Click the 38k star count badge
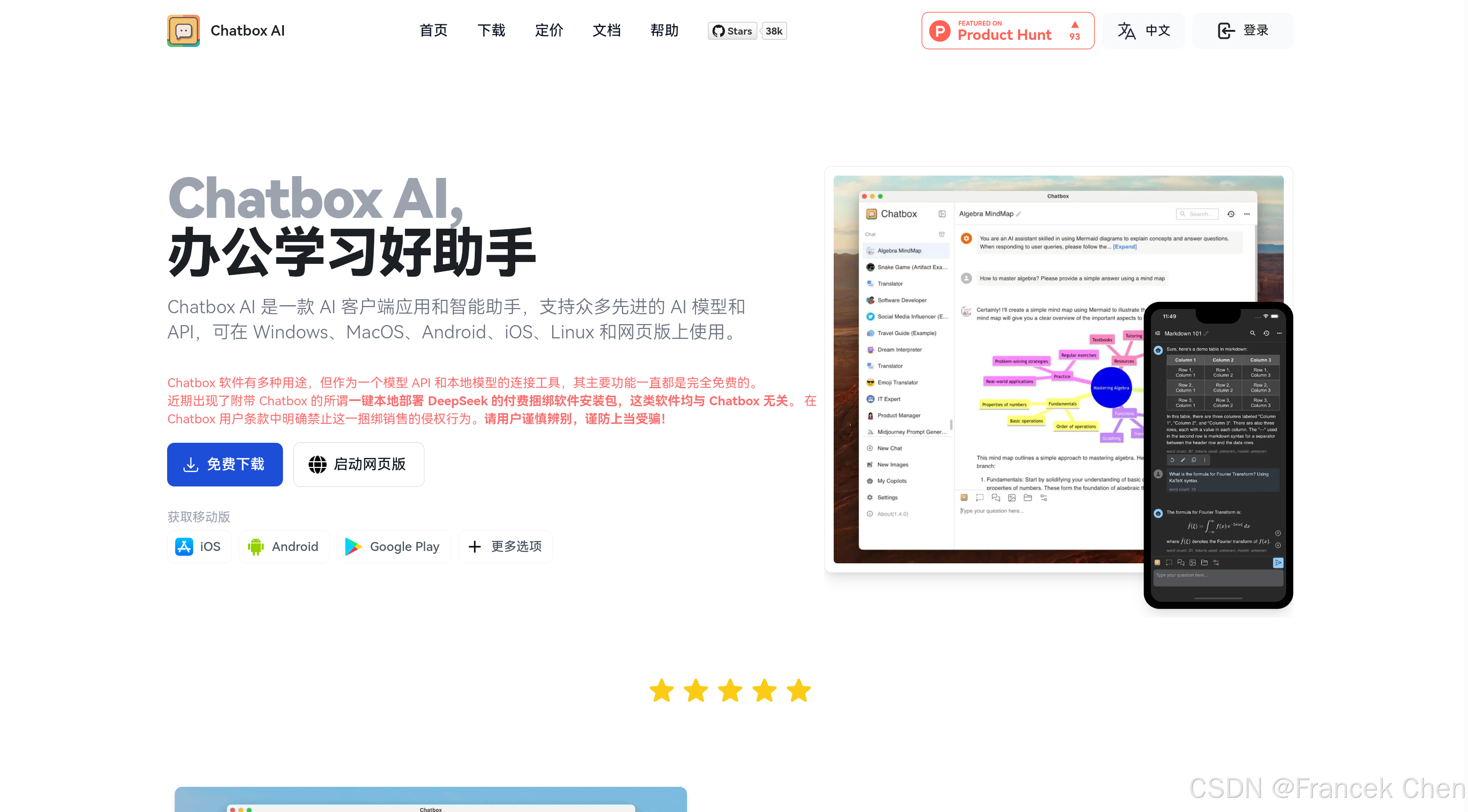Viewport: 1468px width, 812px height. tap(773, 31)
